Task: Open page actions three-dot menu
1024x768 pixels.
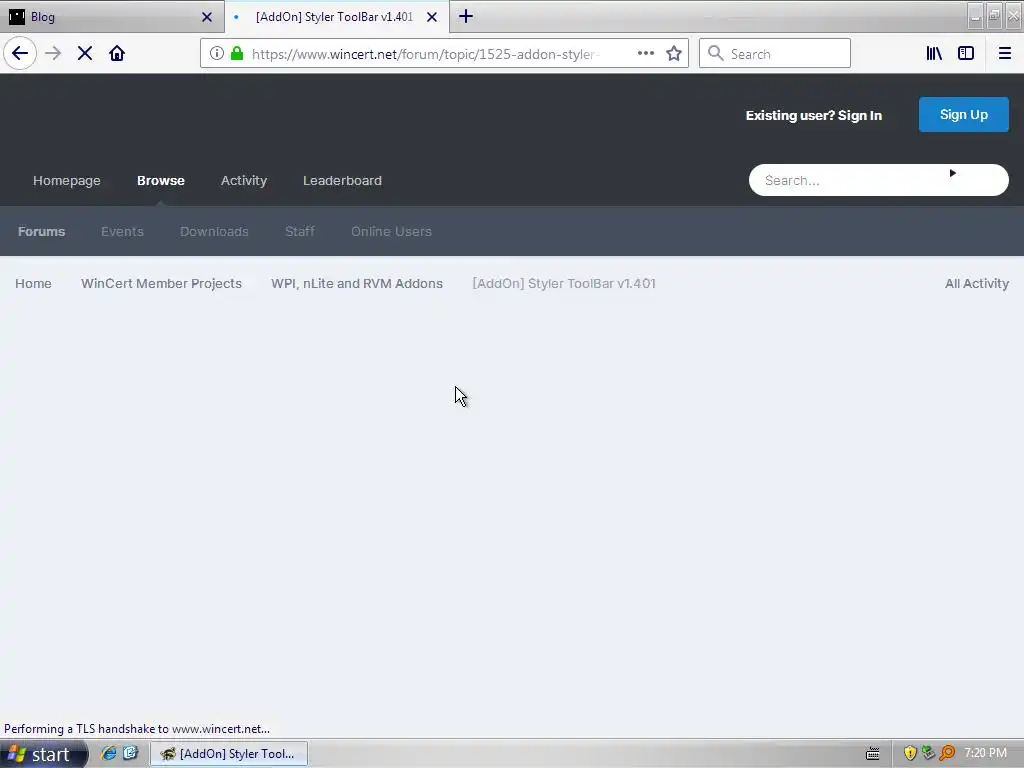Action: click(646, 54)
